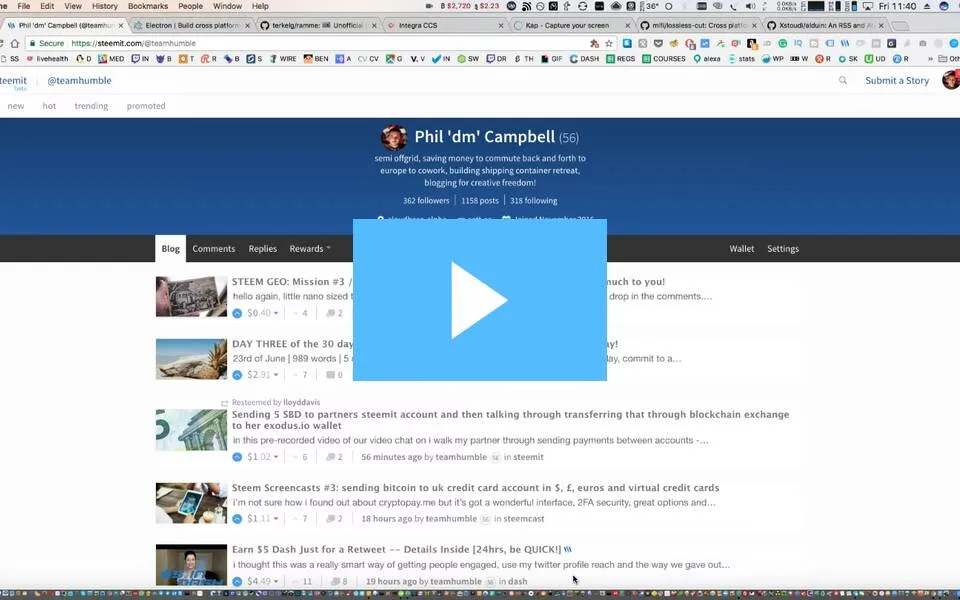Open the user avatar menu beside Submit a Story

click(x=951, y=80)
